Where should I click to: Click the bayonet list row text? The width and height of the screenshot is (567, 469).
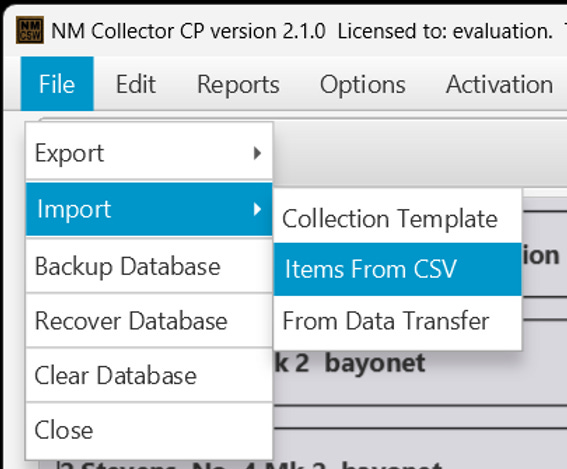tap(350, 363)
